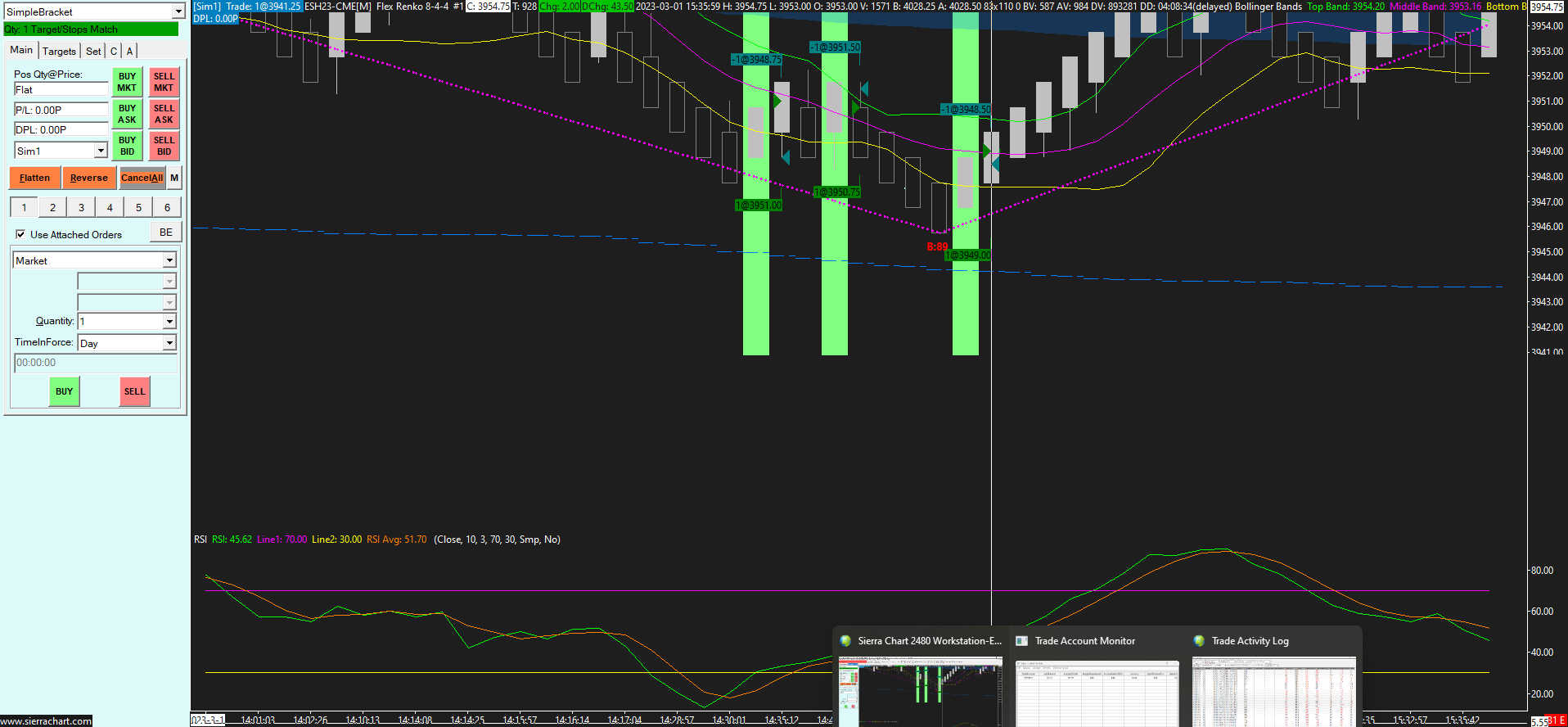
Task: Toggle the Use Attached Orders checkbox
Action: [x=20, y=235]
